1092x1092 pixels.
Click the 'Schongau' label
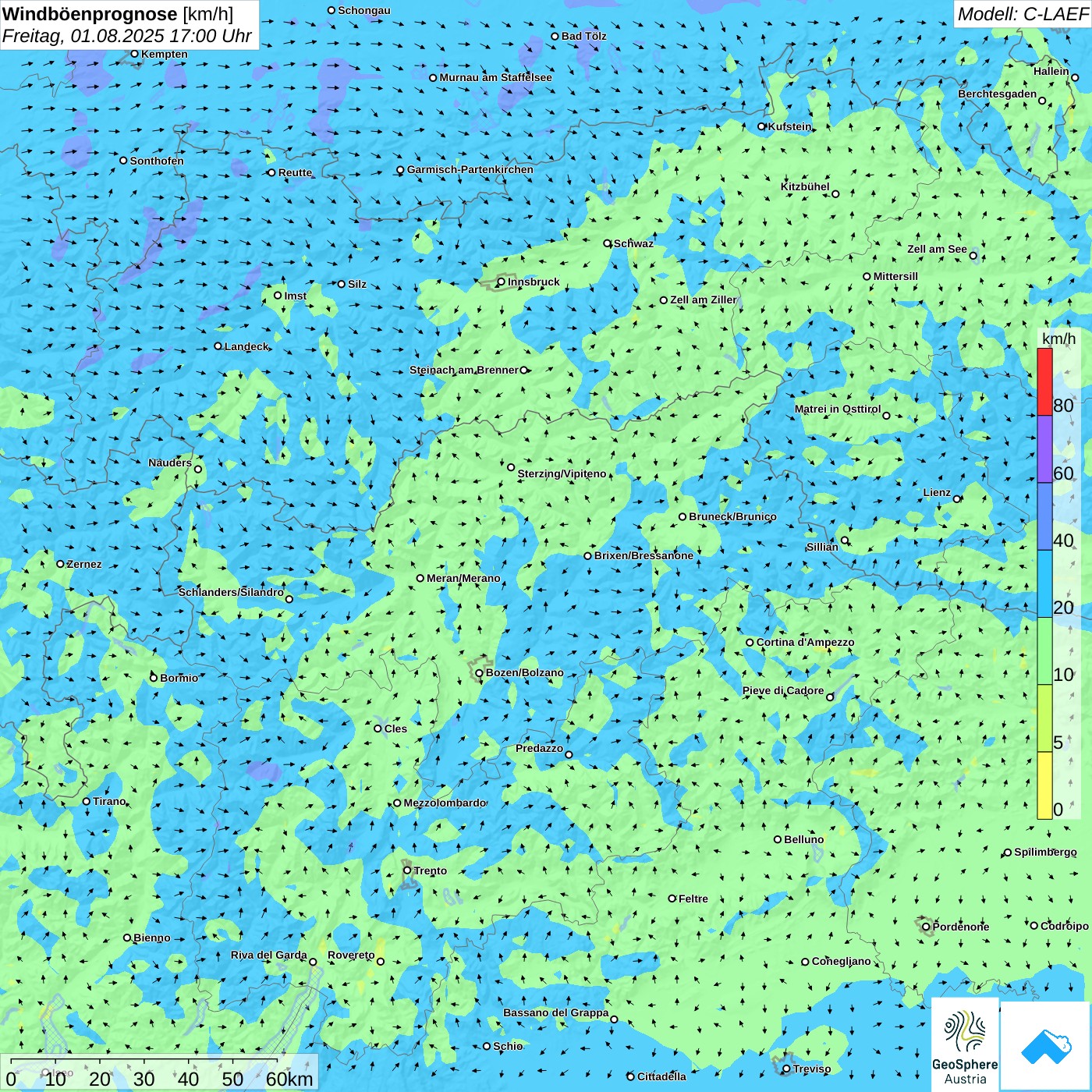364,10
